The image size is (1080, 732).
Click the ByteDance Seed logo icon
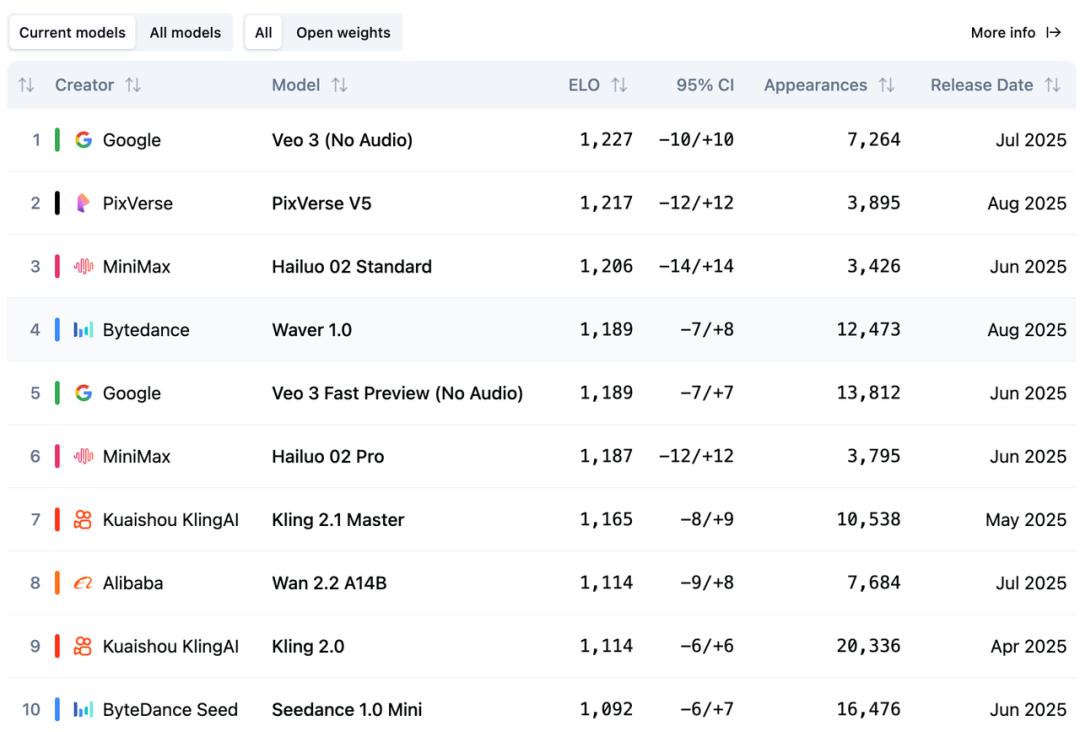84,710
